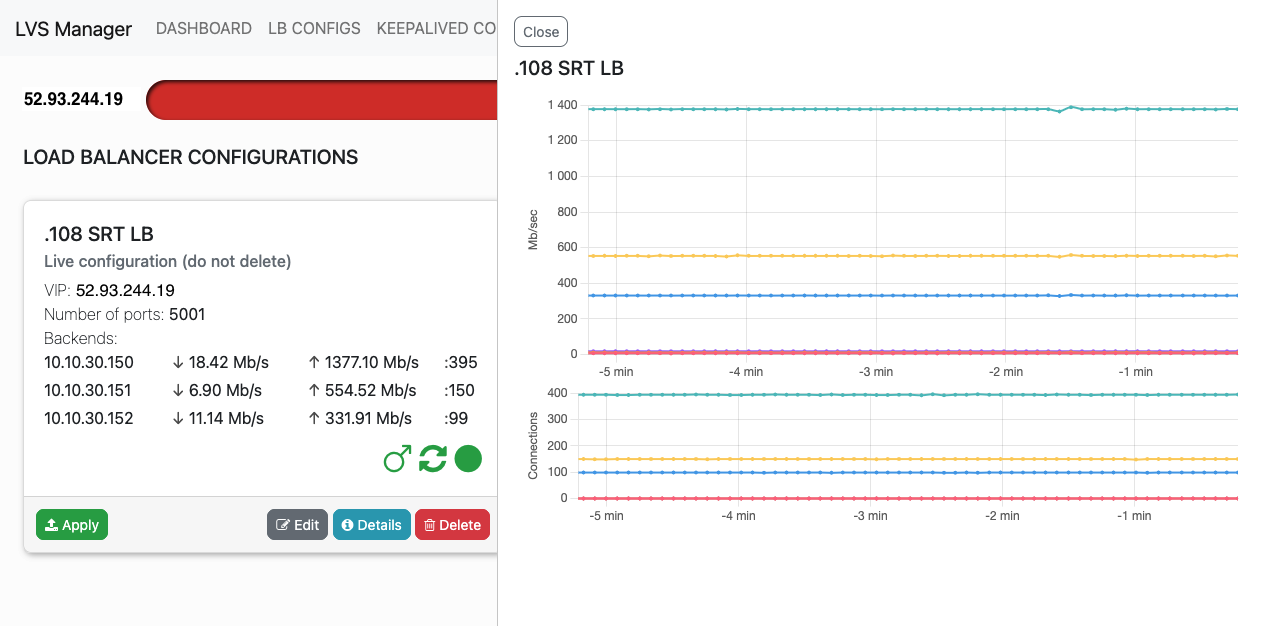The height and width of the screenshot is (626, 1267).
Task: Open Details for .108 SRT LB
Action: [371, 525]
